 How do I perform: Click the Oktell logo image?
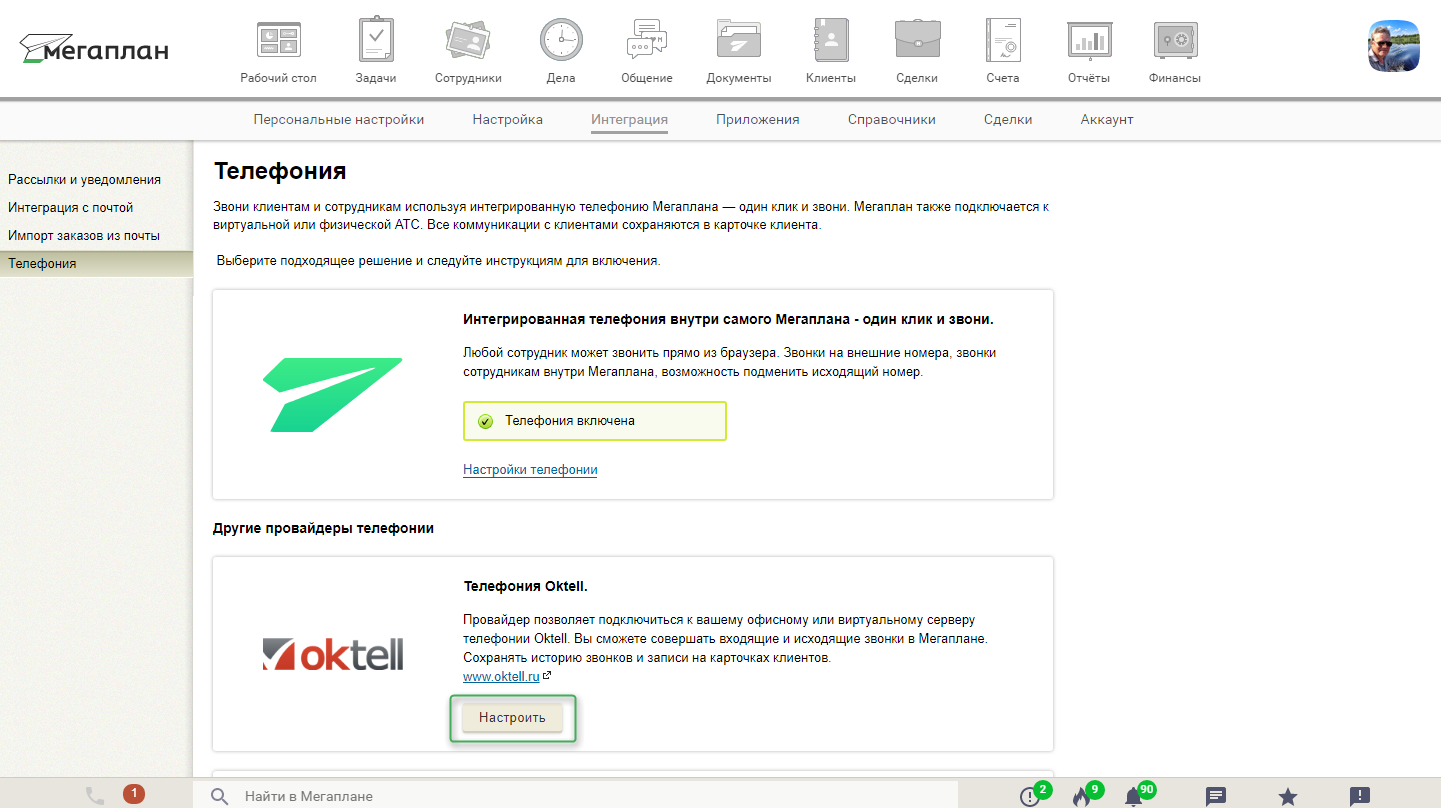[333, 654]
